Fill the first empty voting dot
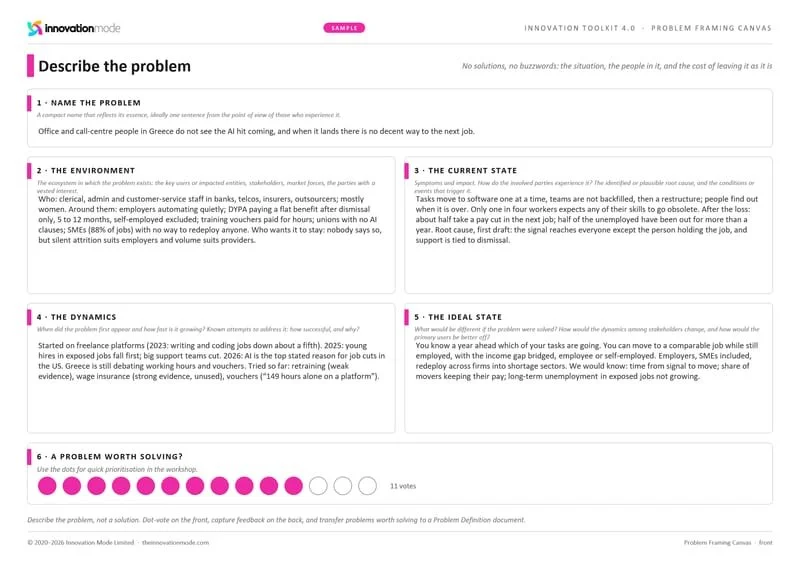This screenshot has height=566, width=800. point(318,486)
